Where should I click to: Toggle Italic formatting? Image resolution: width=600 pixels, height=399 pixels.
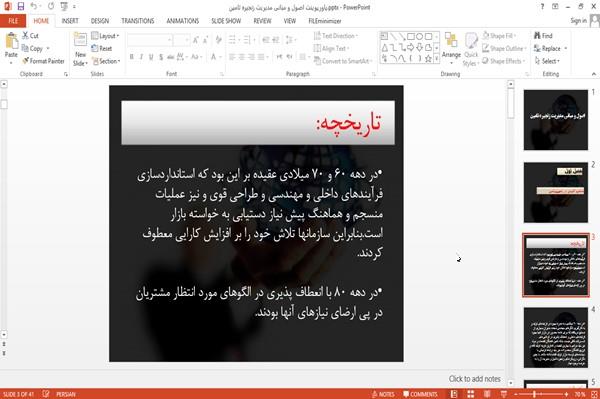click(x=141, y=57)
